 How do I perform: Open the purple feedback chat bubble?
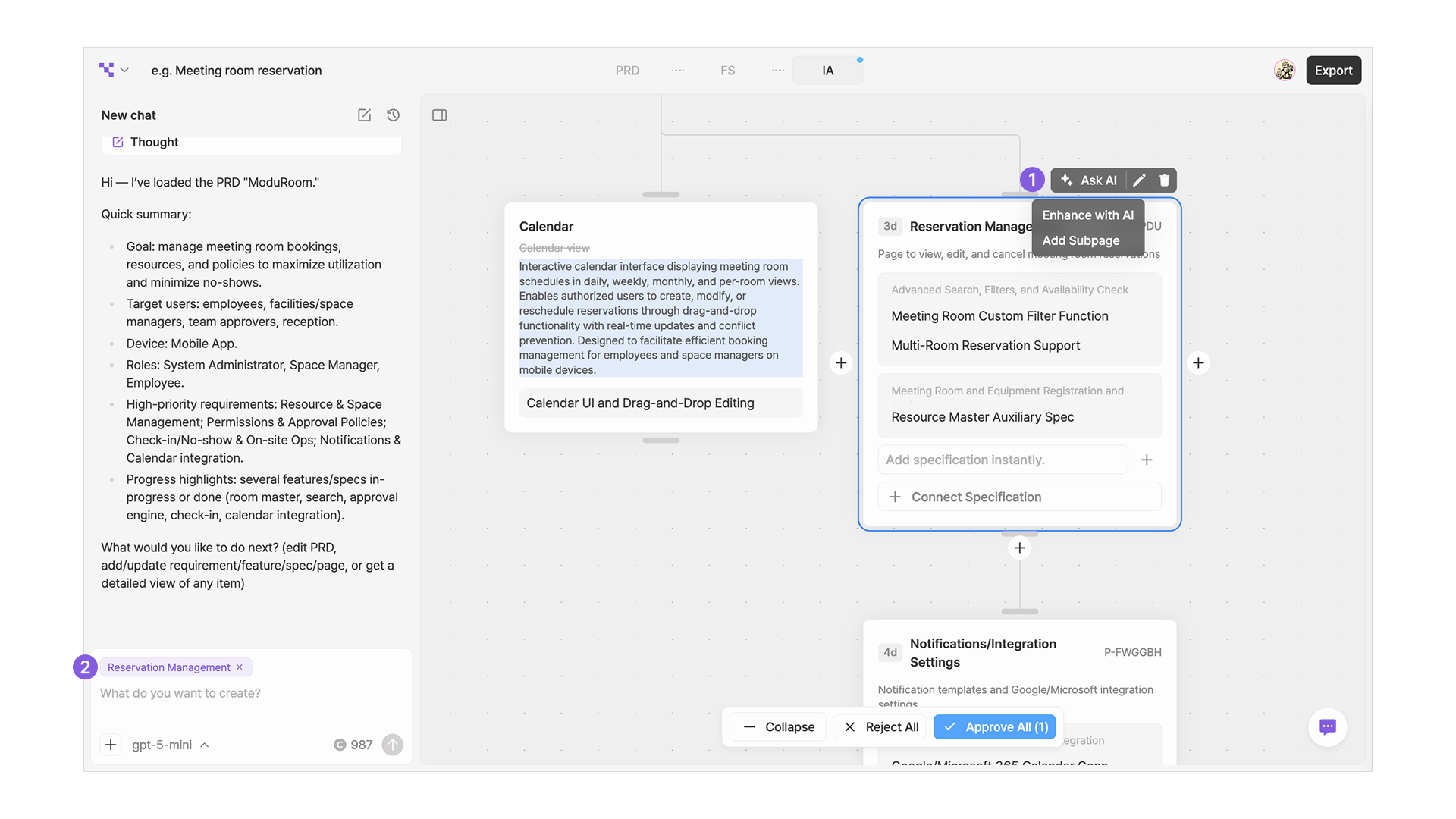click(x=1327, y=727)
